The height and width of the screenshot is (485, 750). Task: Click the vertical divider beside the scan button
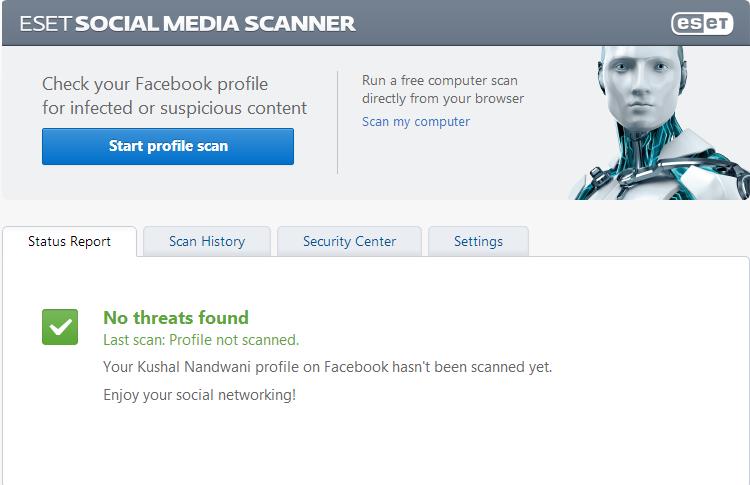point(338,122)
